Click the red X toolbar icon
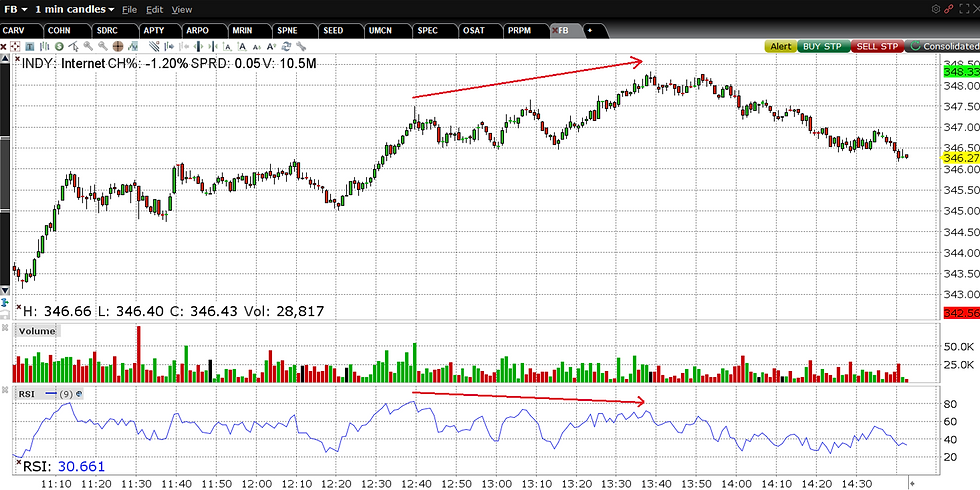This screenshot has width=980, height=490. point(4,46)
